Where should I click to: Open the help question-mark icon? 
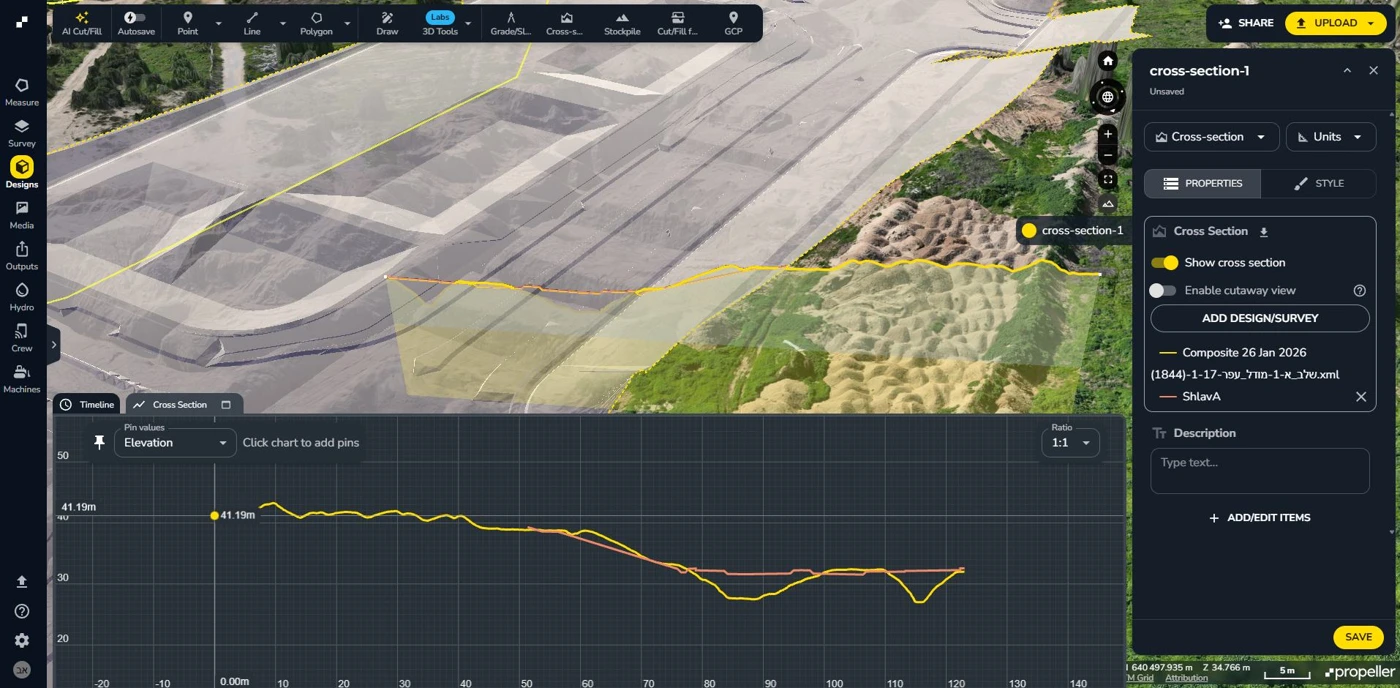tap(22, 611)
